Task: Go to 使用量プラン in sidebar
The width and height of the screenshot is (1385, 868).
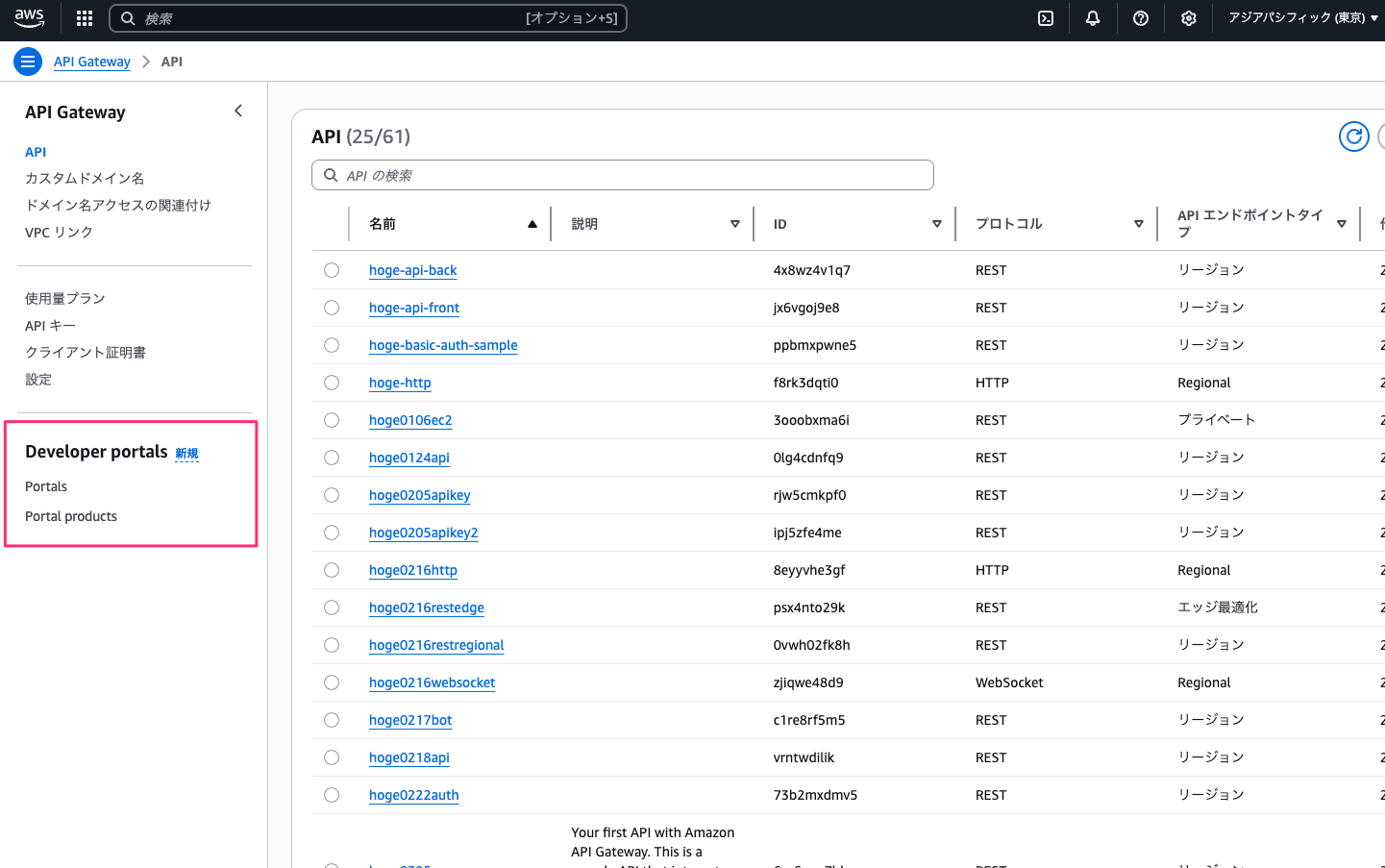Action: [65, 298]
